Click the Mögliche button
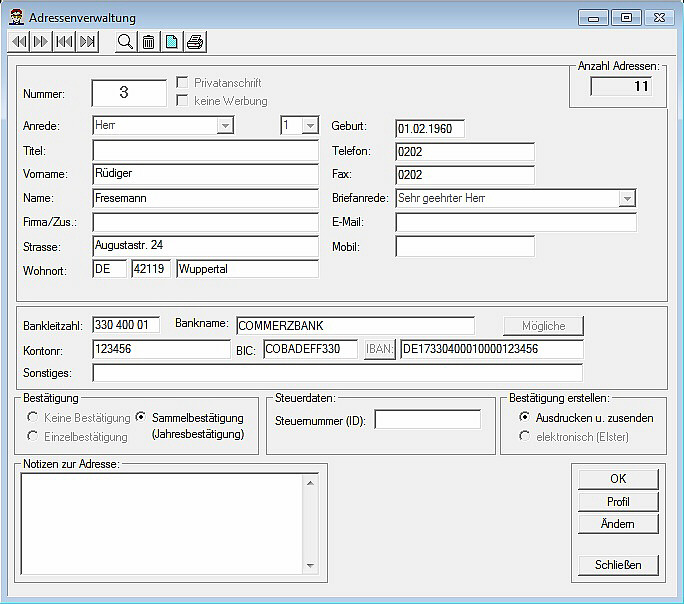The width and height of the screenshot is (684, 604). tap(543, 326)
